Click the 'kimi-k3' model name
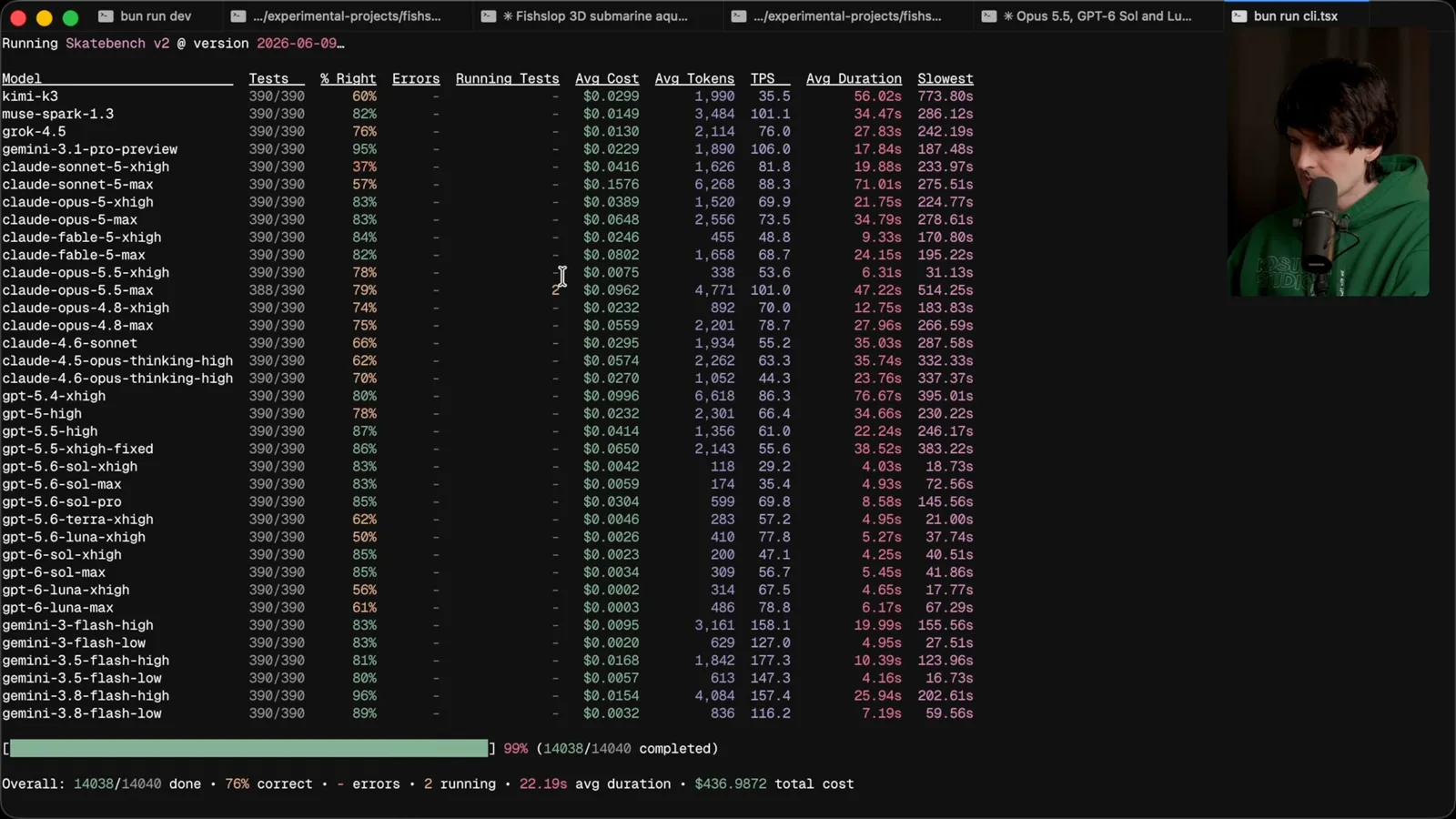Viewport: 1456px width, 819px height. (30, 96)
